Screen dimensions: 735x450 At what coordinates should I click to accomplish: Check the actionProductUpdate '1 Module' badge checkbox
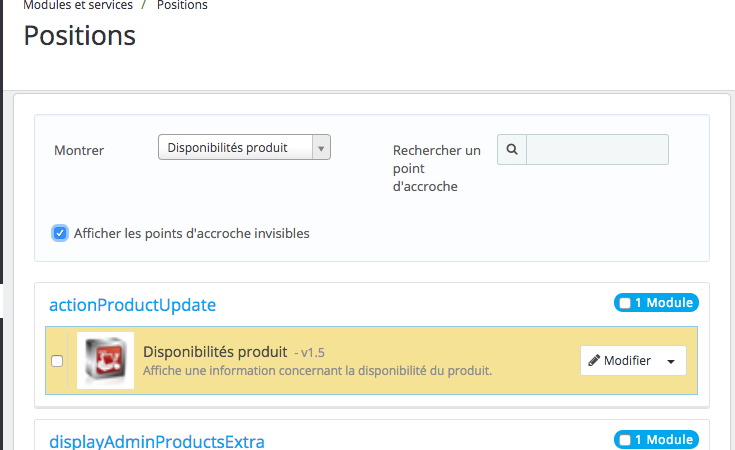(x=625, y=303)
